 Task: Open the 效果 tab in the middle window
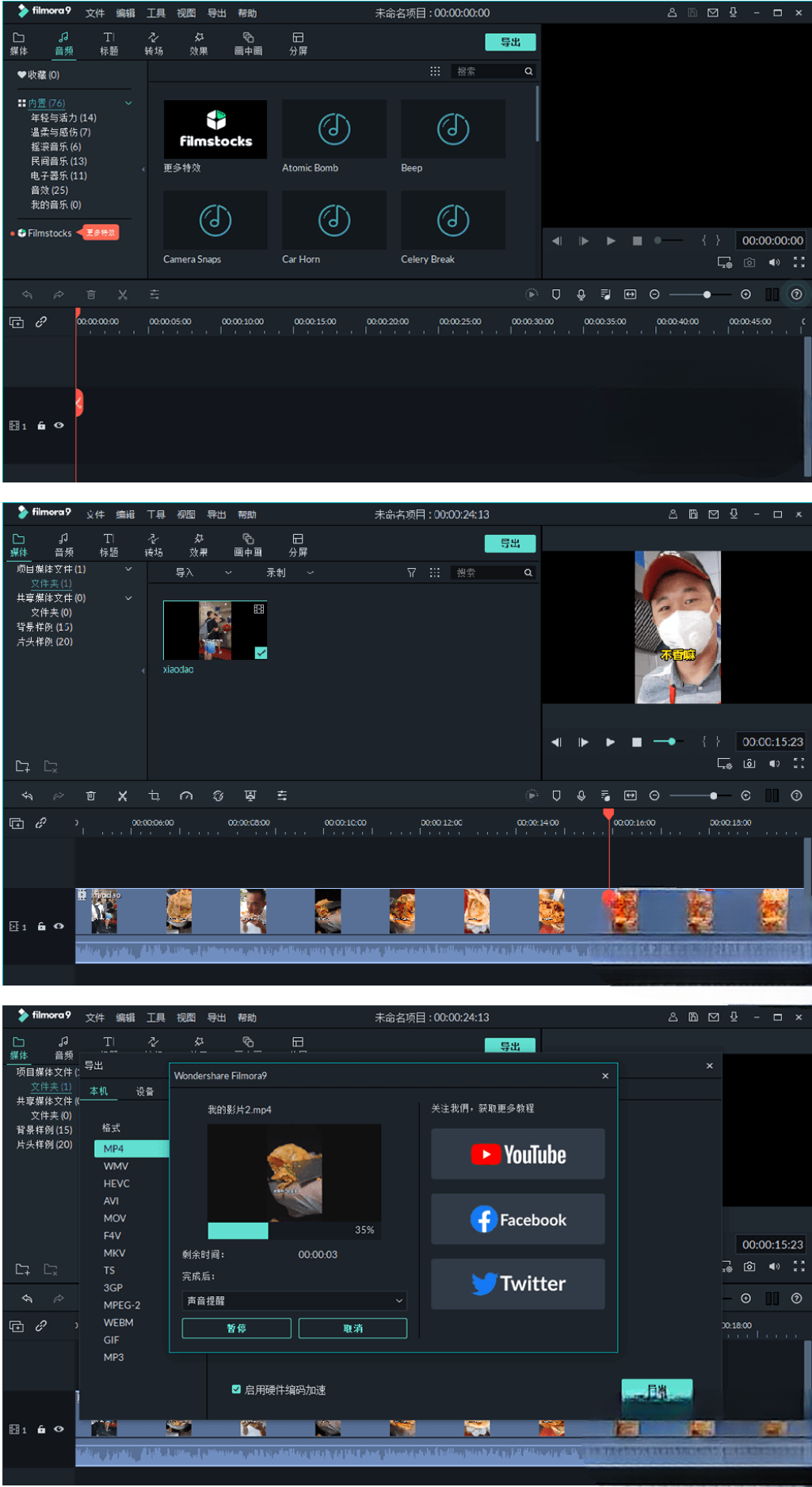click(x=199, y=545)
